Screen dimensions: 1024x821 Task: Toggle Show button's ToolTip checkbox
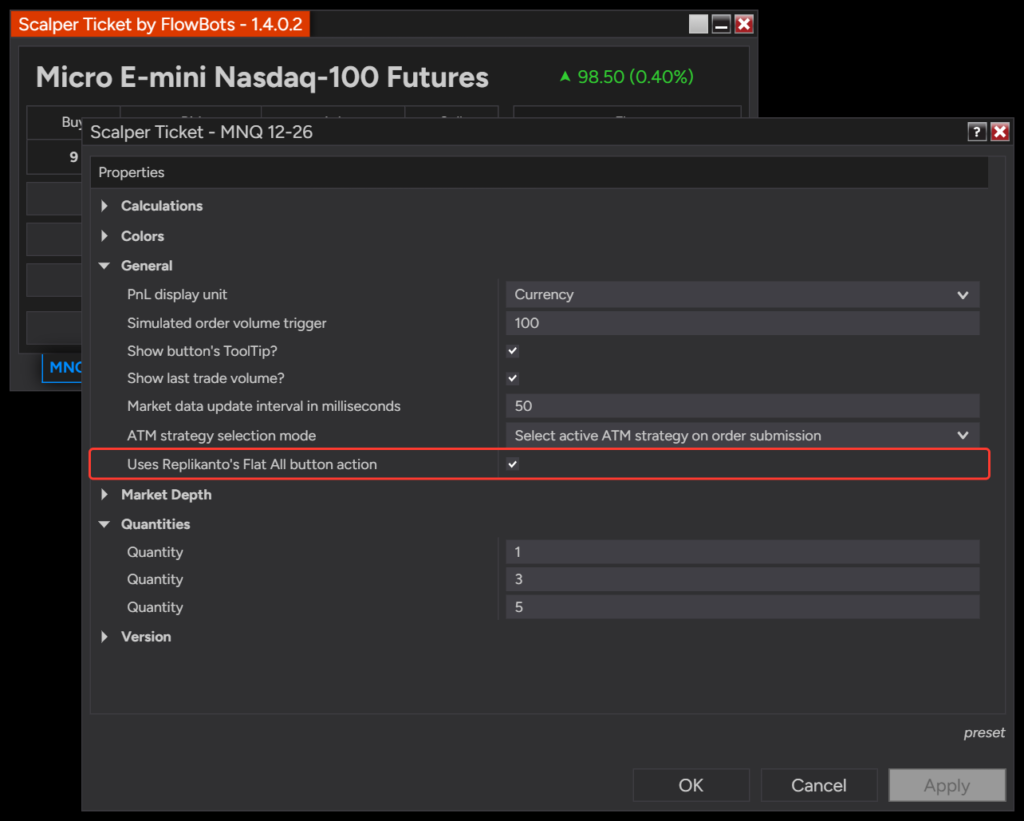click(x=513, y=351)
